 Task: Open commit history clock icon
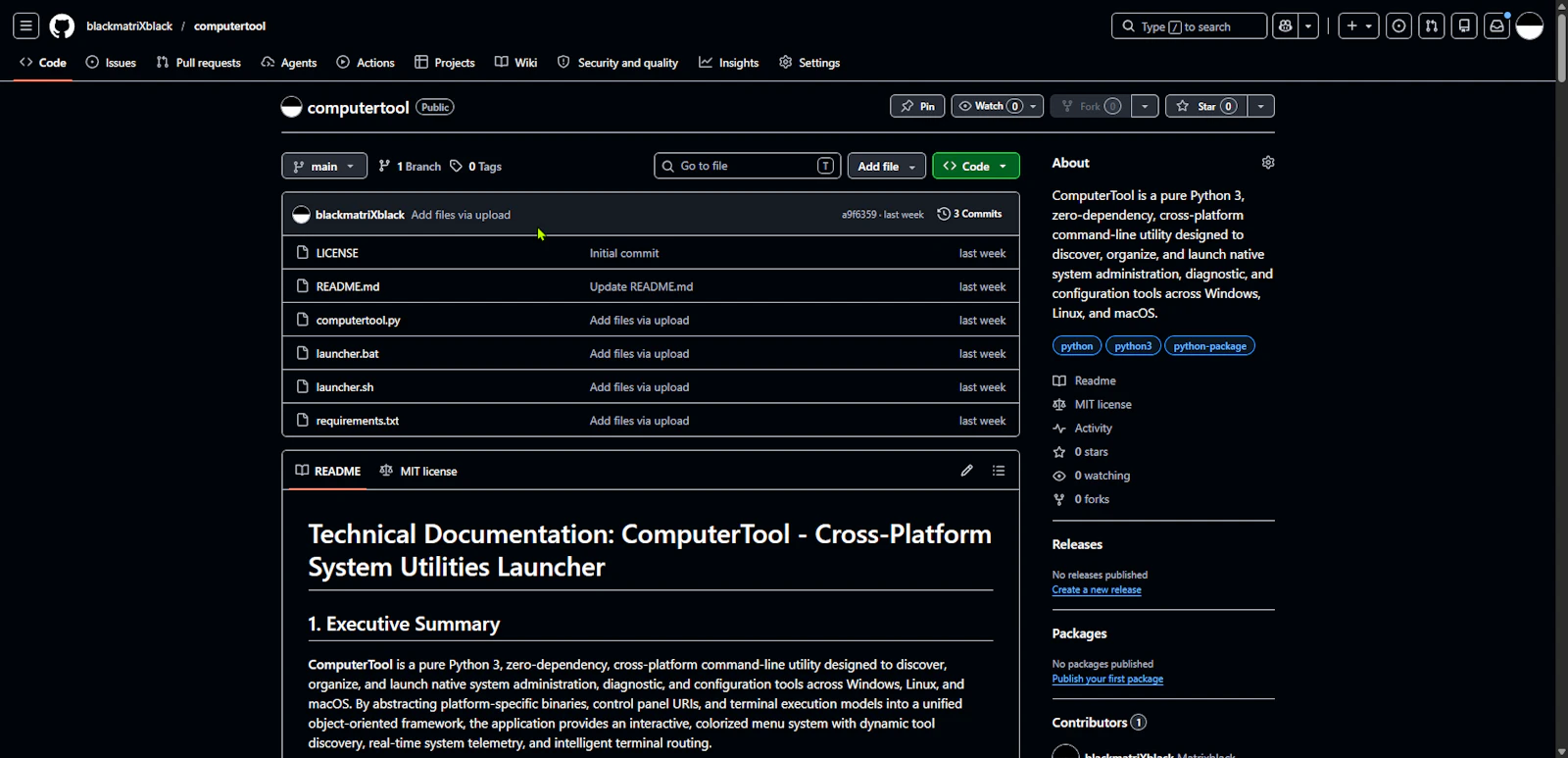tap(944, 214)
